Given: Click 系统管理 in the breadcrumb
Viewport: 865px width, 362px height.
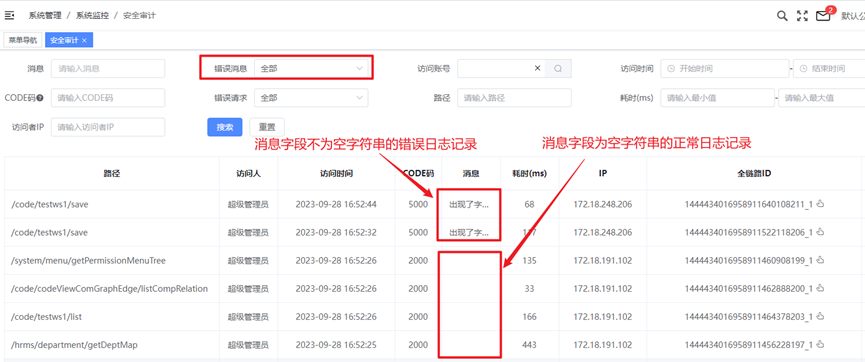Looking at the screenshot, I should click(45, 15).
